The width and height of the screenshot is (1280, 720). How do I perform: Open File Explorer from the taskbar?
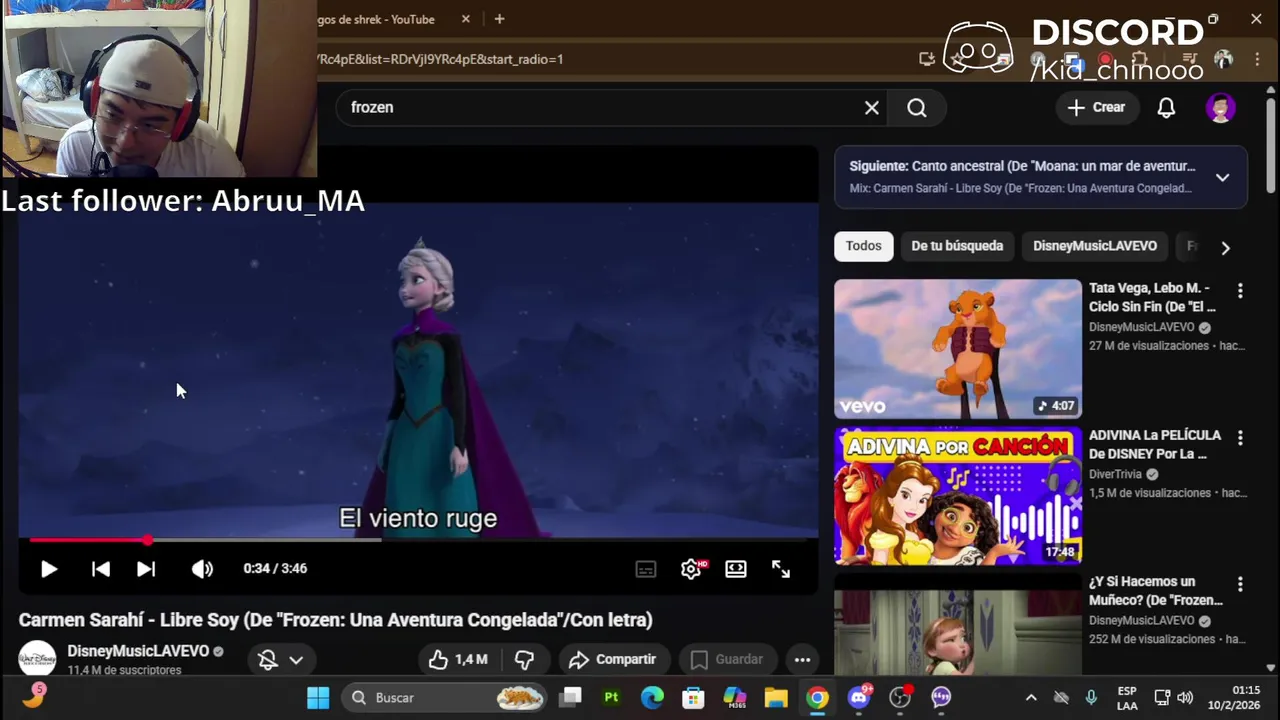(776, 698)
